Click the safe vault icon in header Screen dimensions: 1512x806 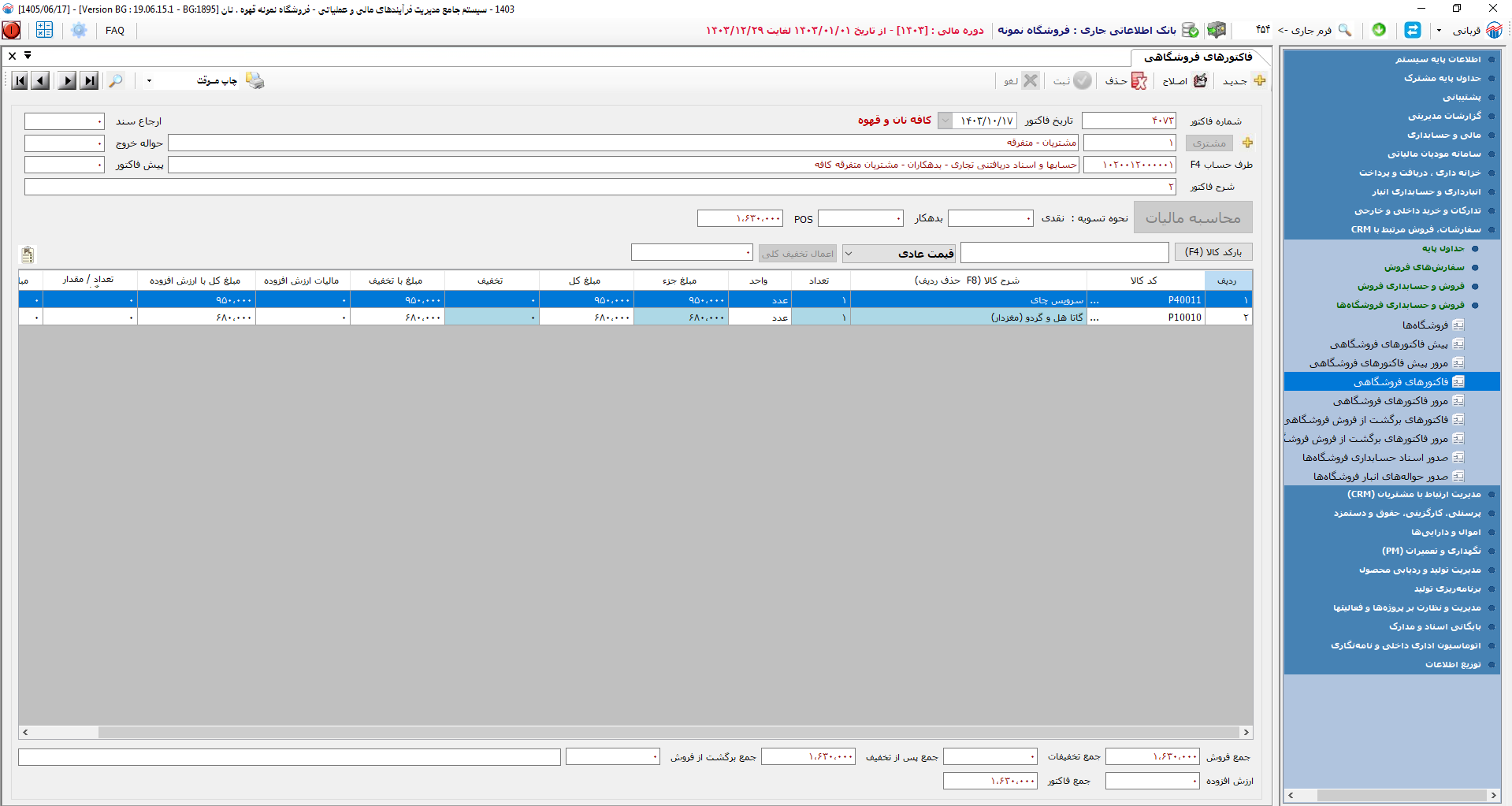1217,30
